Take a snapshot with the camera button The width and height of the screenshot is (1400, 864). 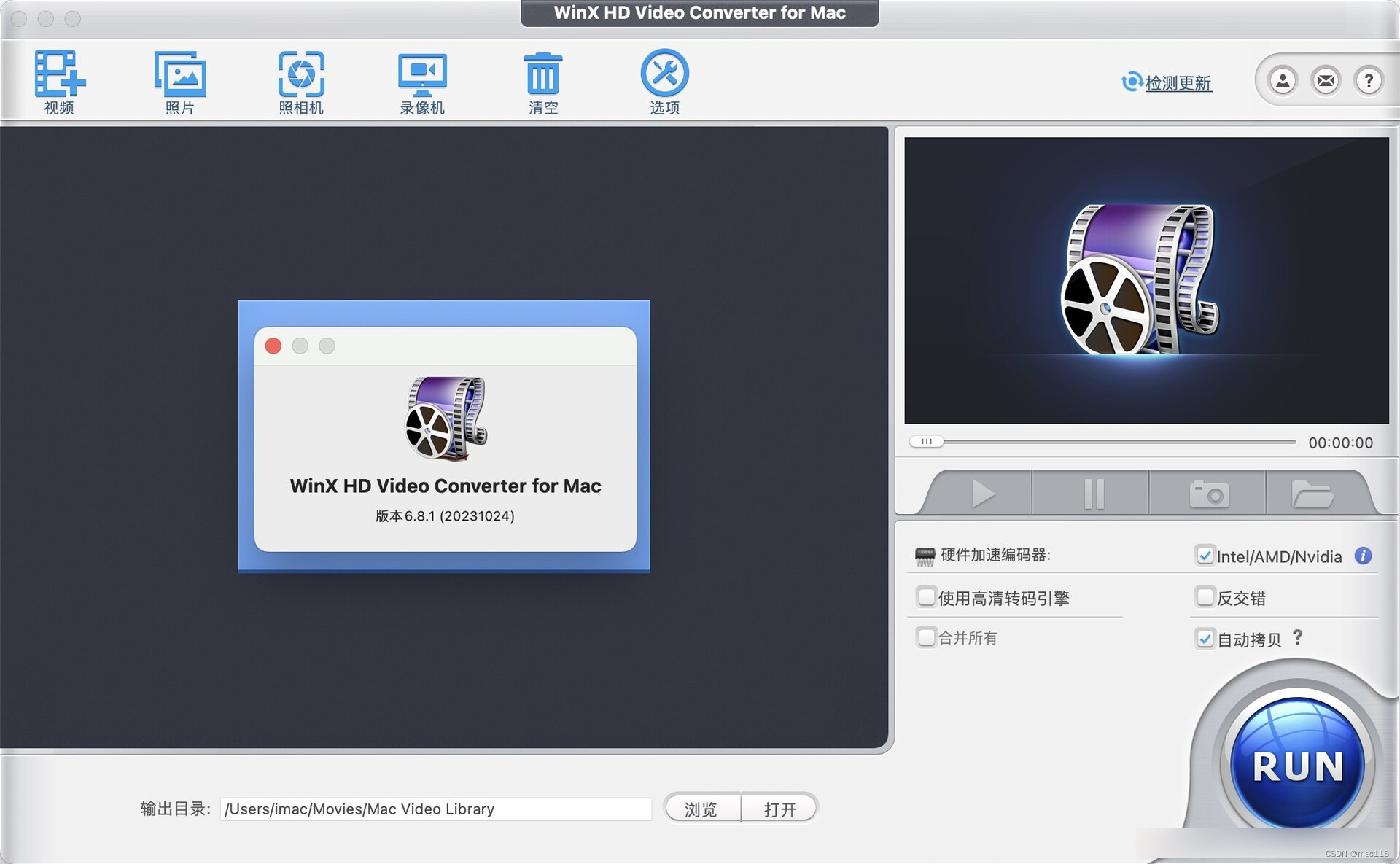(1209, 494)
